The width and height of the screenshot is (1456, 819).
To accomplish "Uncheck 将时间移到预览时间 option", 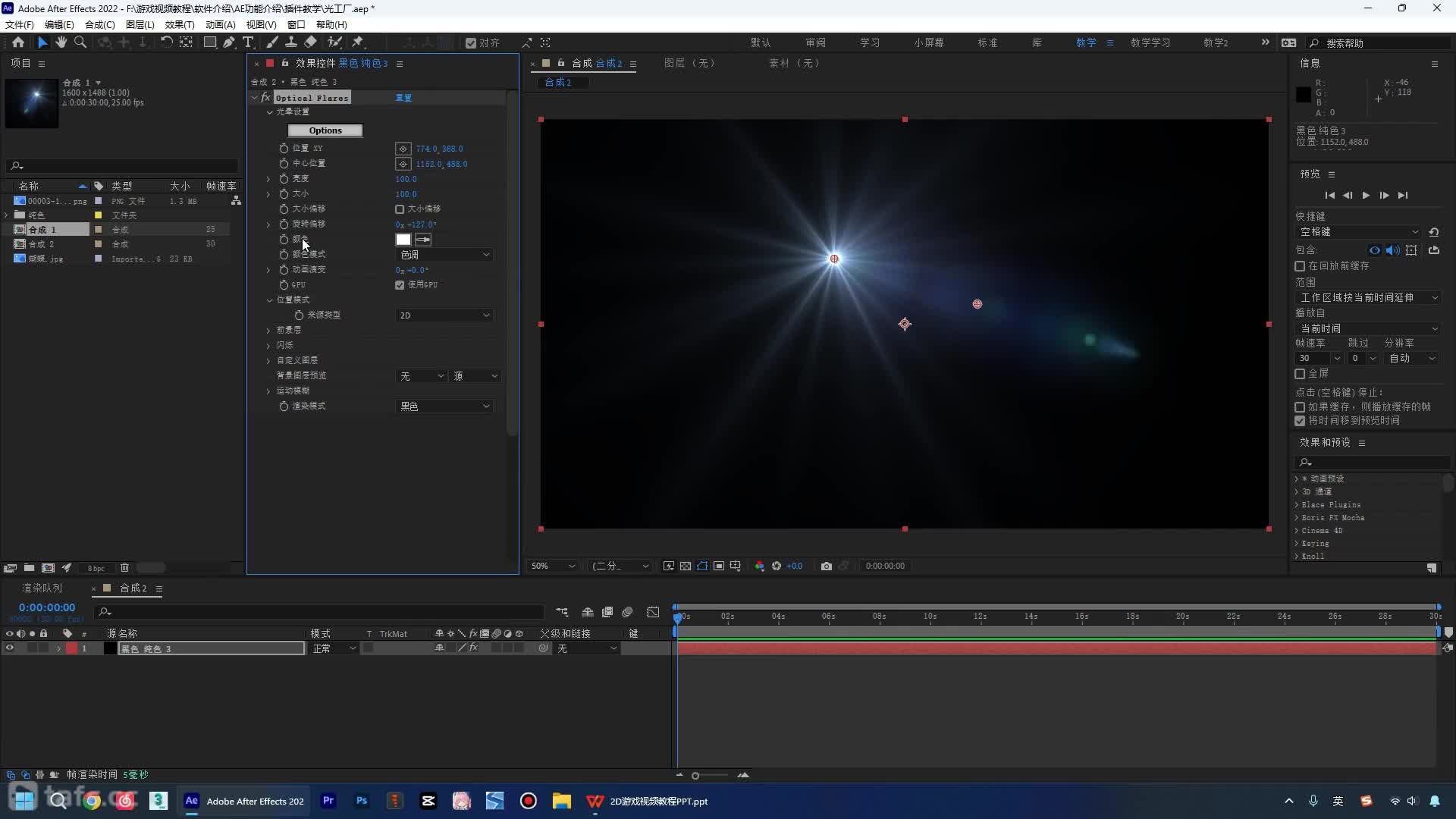I will point(1300,421).
